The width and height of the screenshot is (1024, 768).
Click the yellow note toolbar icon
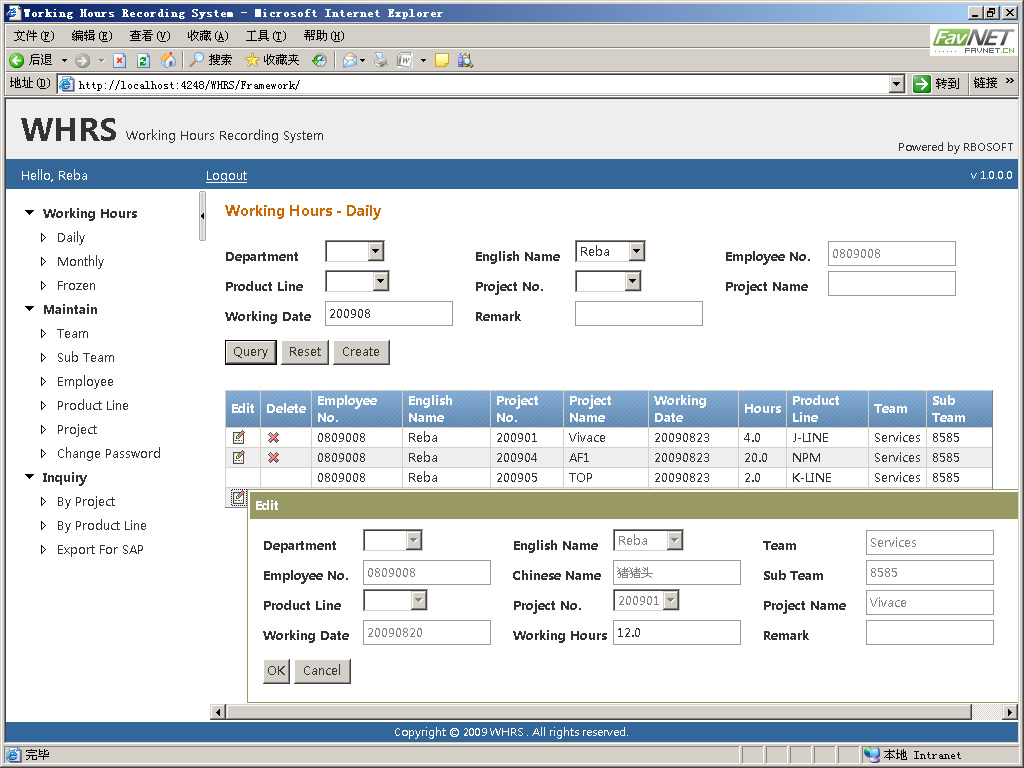(442, 60)
